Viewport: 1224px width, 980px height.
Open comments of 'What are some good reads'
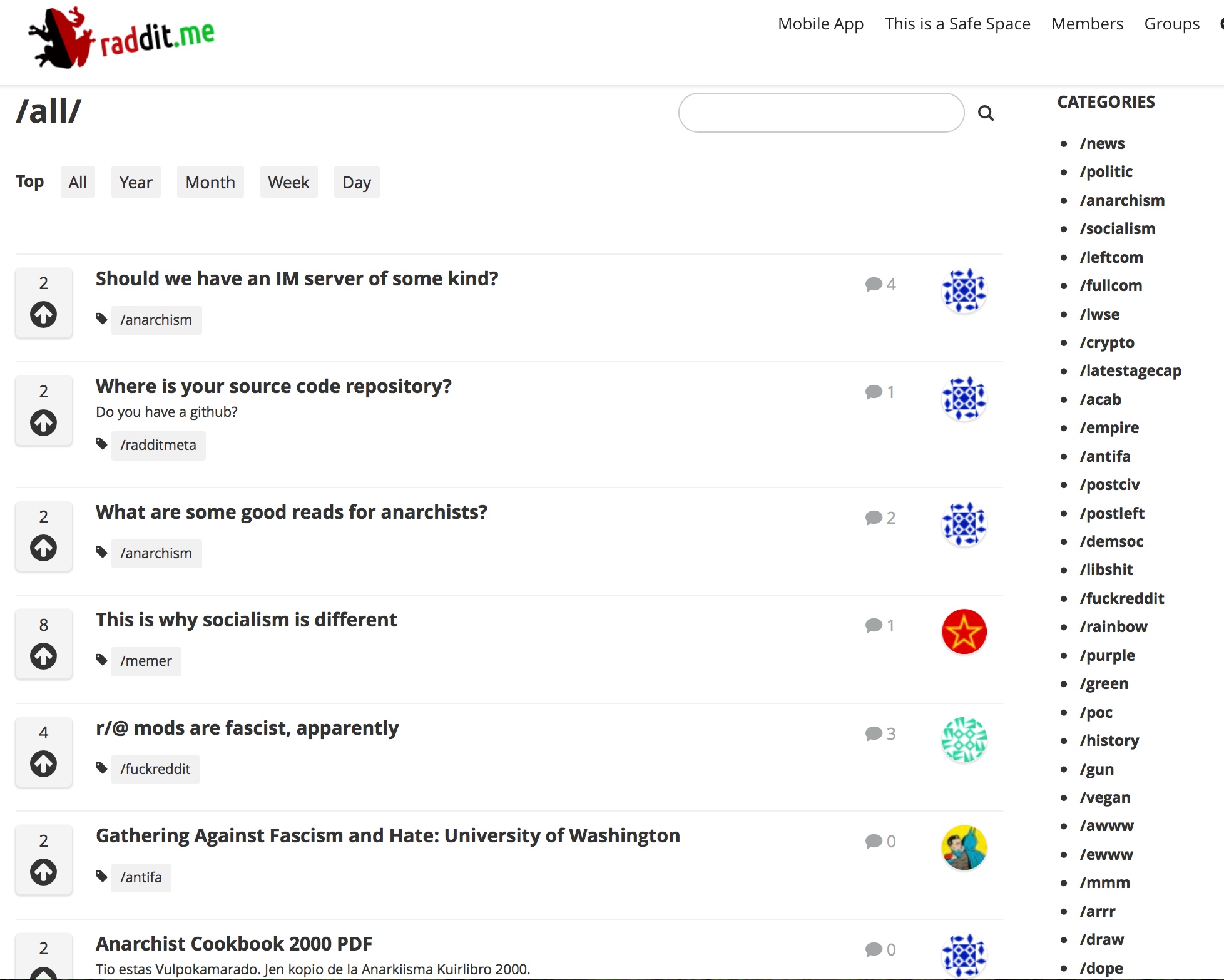tap(880, 518)
